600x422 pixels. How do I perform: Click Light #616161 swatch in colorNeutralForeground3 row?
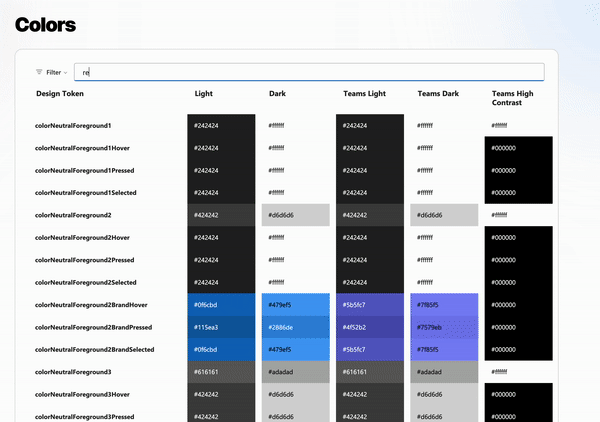pos(221,372)
